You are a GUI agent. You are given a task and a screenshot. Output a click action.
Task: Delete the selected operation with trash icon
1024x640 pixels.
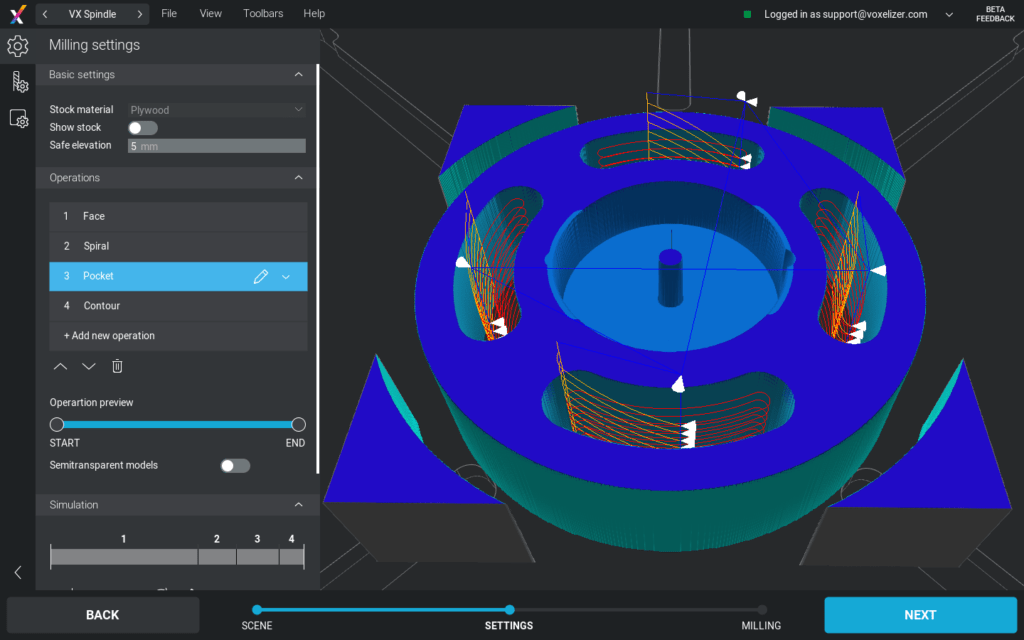116,366
